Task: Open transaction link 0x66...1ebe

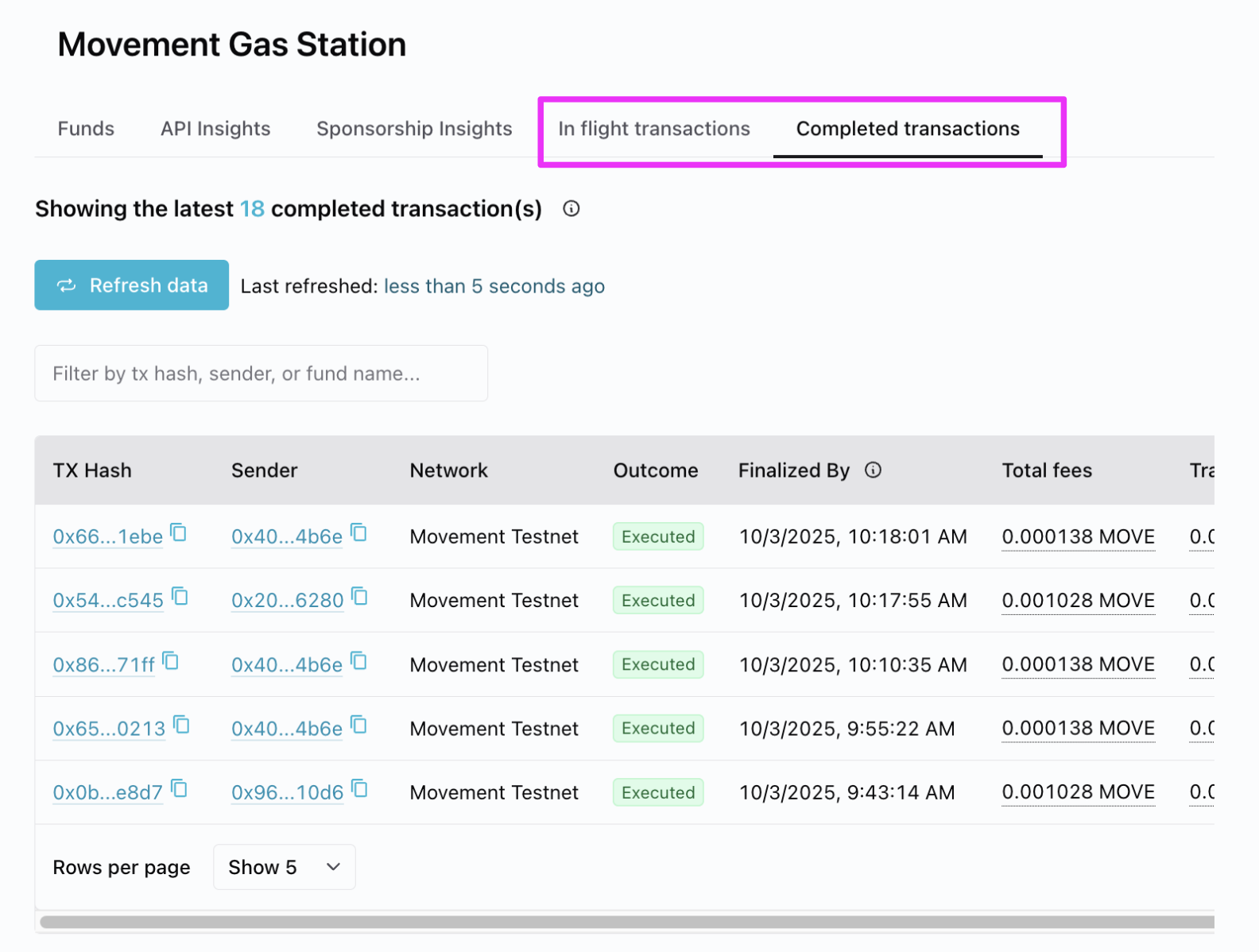Action: pos(107,537)
